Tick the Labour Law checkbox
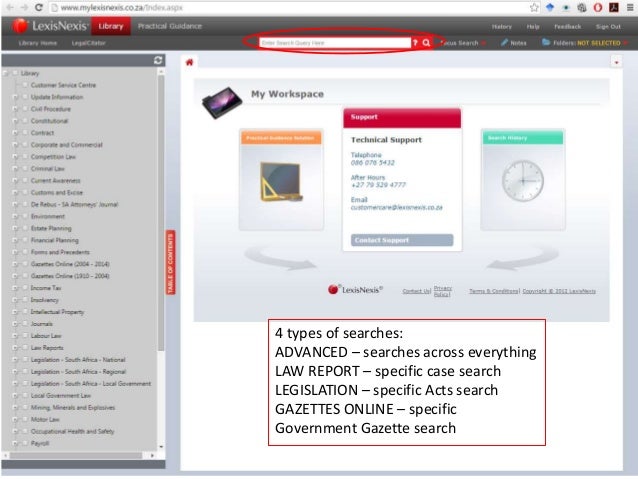The image size is (638, 479). (x=25, y=336)
